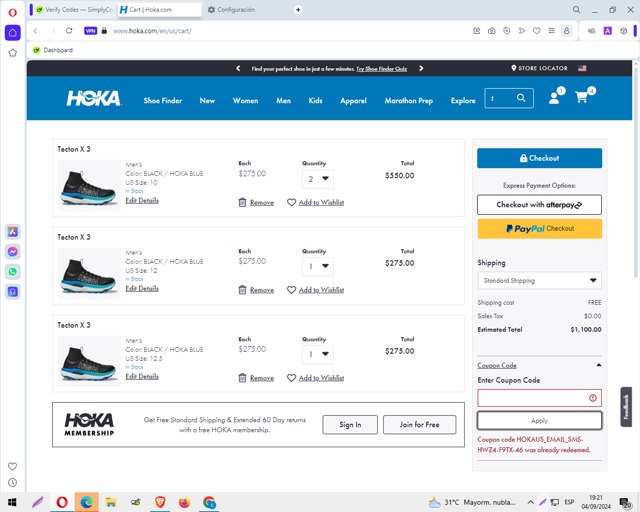Collapse the Coupon Code section arrow
This screenshot has height=512, width=640.
tap(598, 365)
